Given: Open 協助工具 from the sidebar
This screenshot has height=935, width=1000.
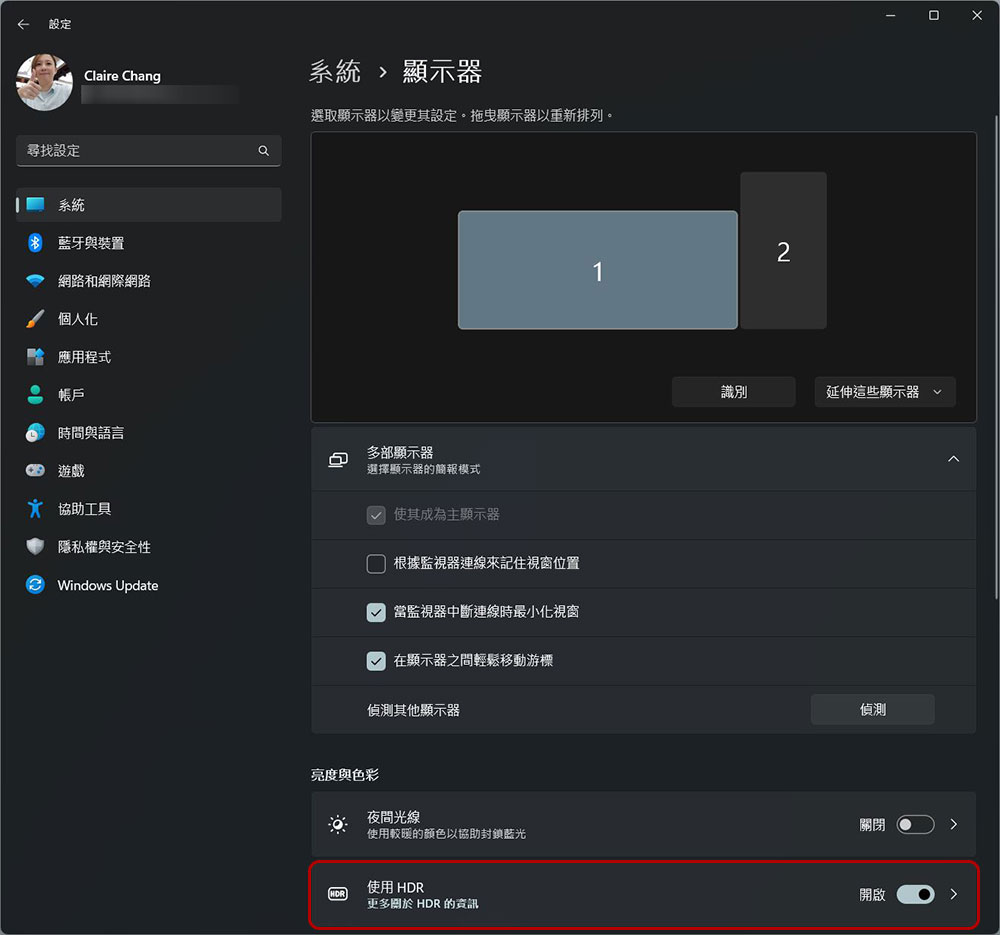Looking at the screenshot, I should (84, 509).
